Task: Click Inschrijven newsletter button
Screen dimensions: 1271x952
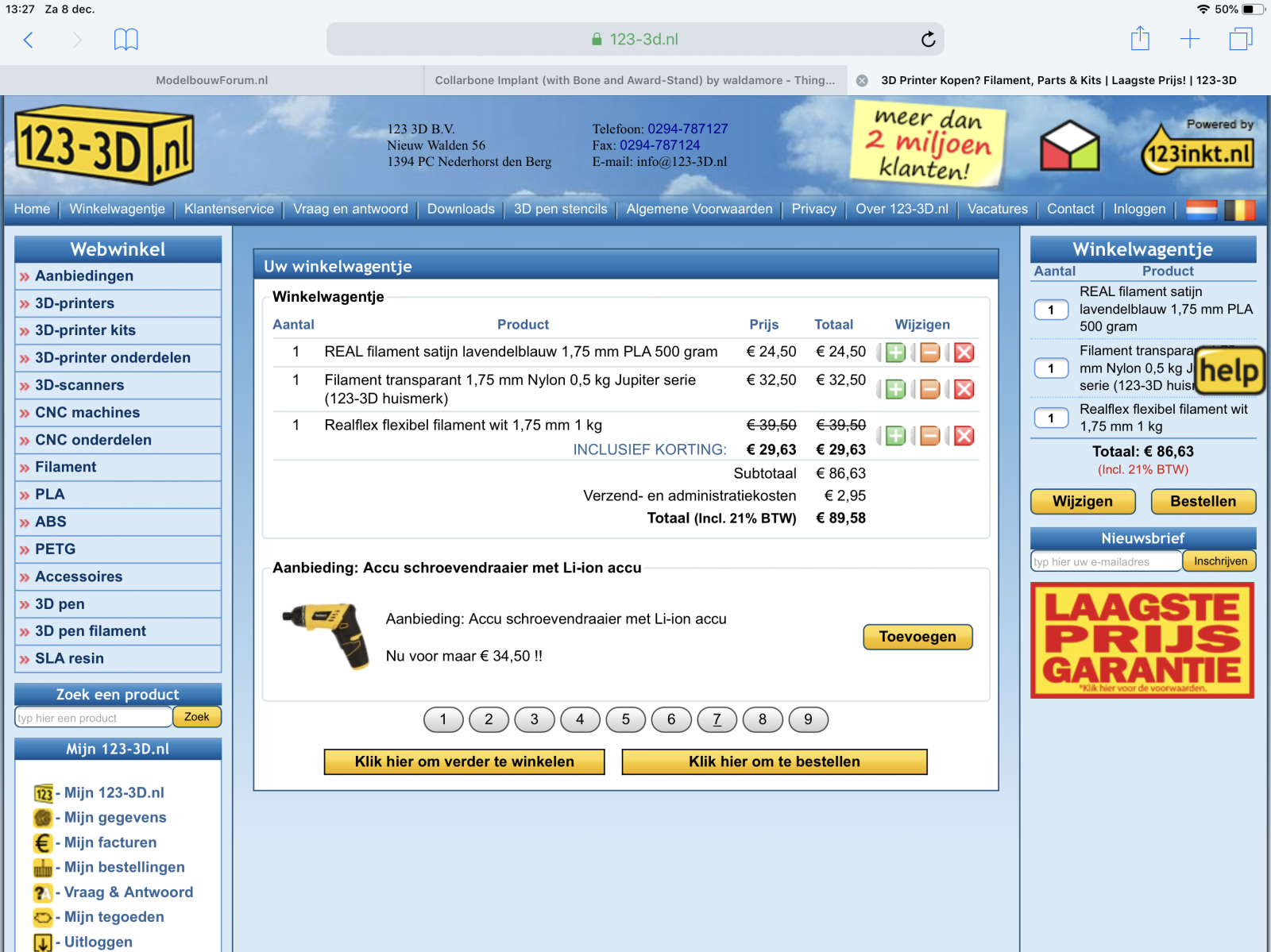Action: [1220, 561]
